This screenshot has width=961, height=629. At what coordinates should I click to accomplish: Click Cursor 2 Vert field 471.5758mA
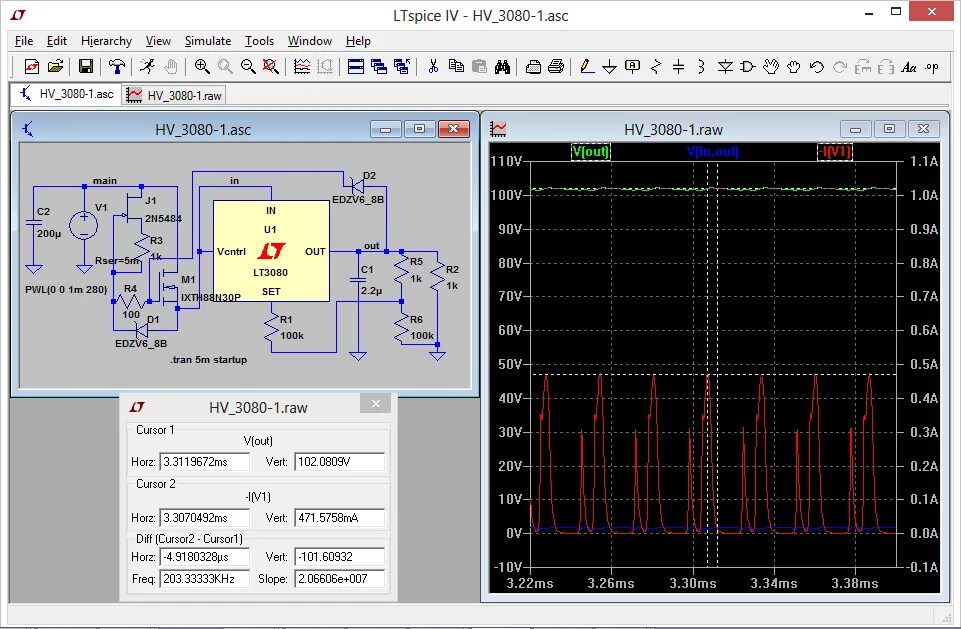(339, 517)
